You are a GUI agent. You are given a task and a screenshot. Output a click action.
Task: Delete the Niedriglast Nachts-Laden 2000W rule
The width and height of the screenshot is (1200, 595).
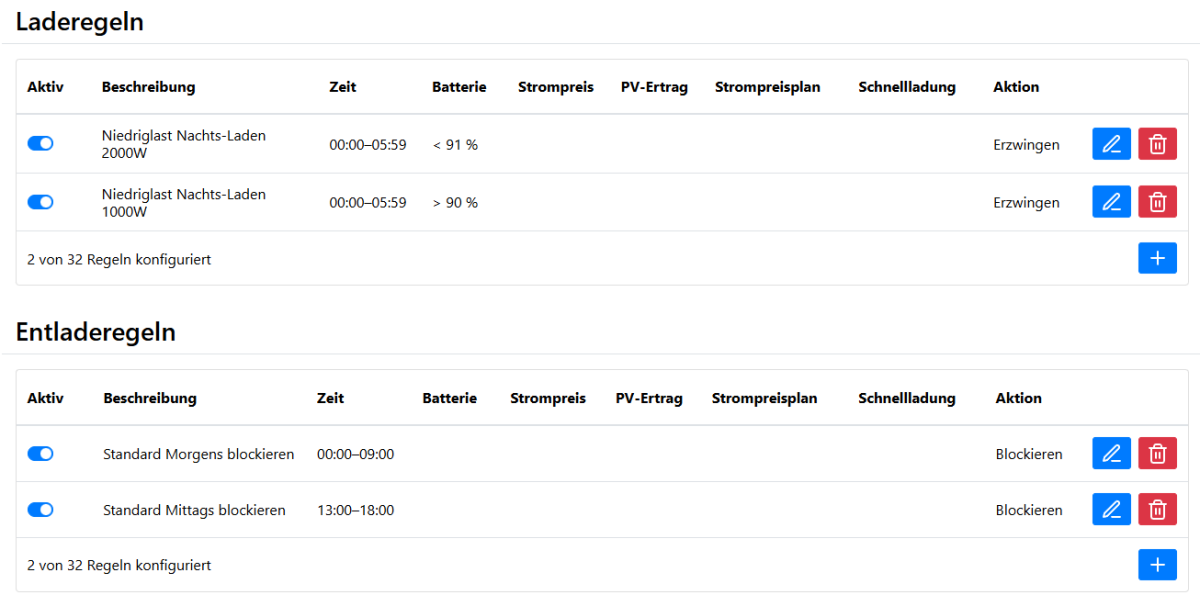(x=1157, y=144)
